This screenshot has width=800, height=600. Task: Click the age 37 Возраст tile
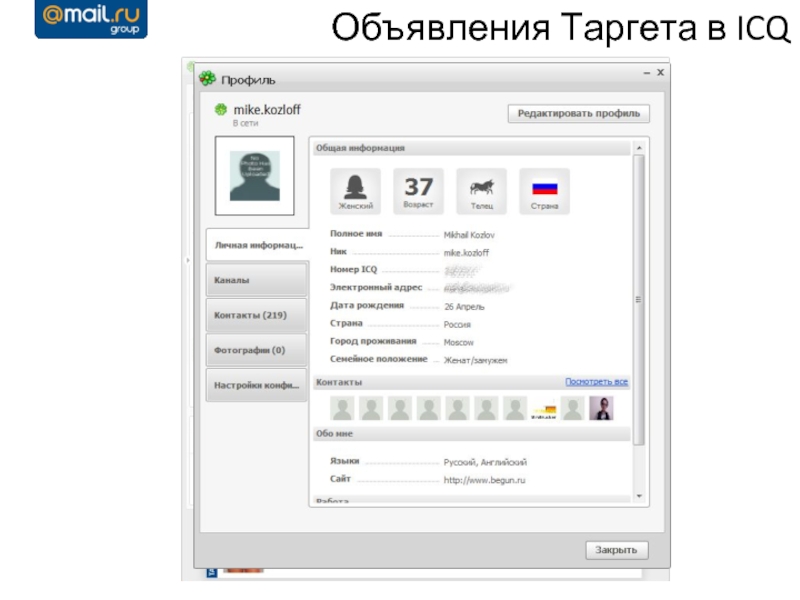418,191
